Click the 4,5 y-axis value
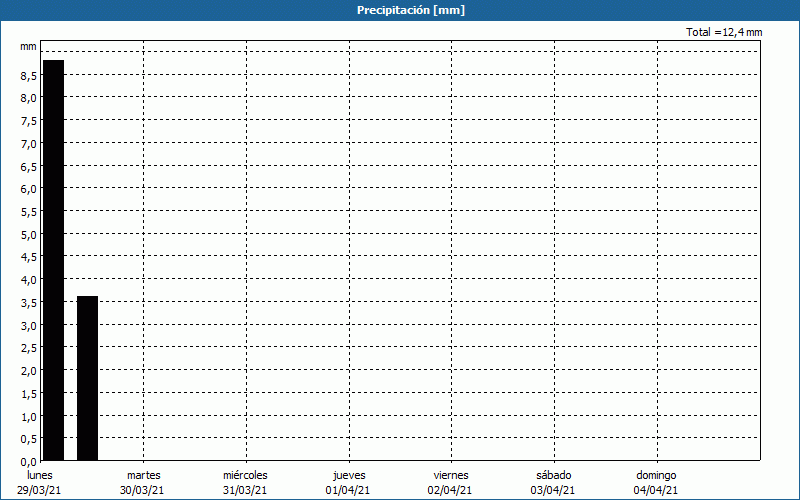 coord(29,257)
